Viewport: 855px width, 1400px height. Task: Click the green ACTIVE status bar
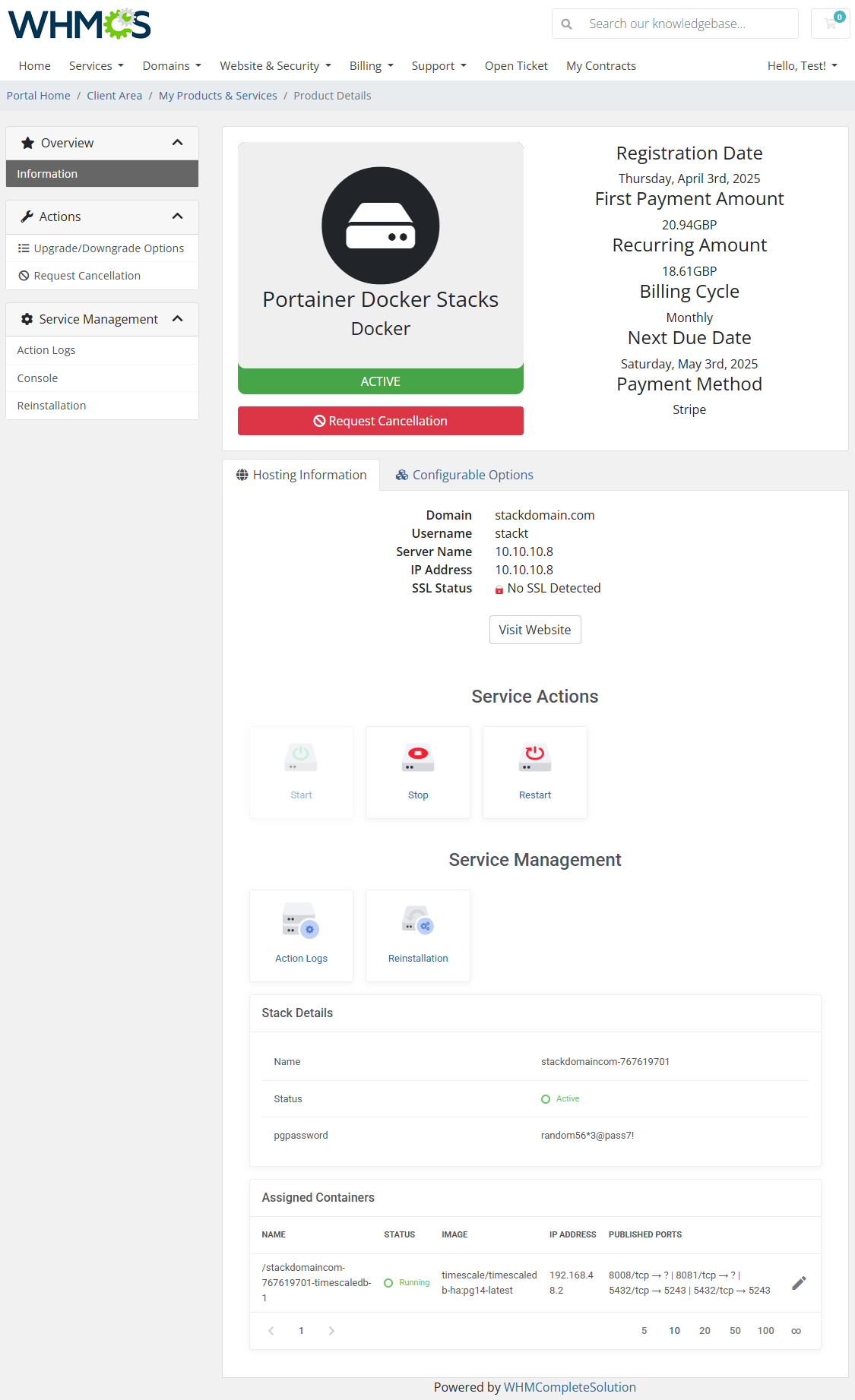tap(381, 381)
